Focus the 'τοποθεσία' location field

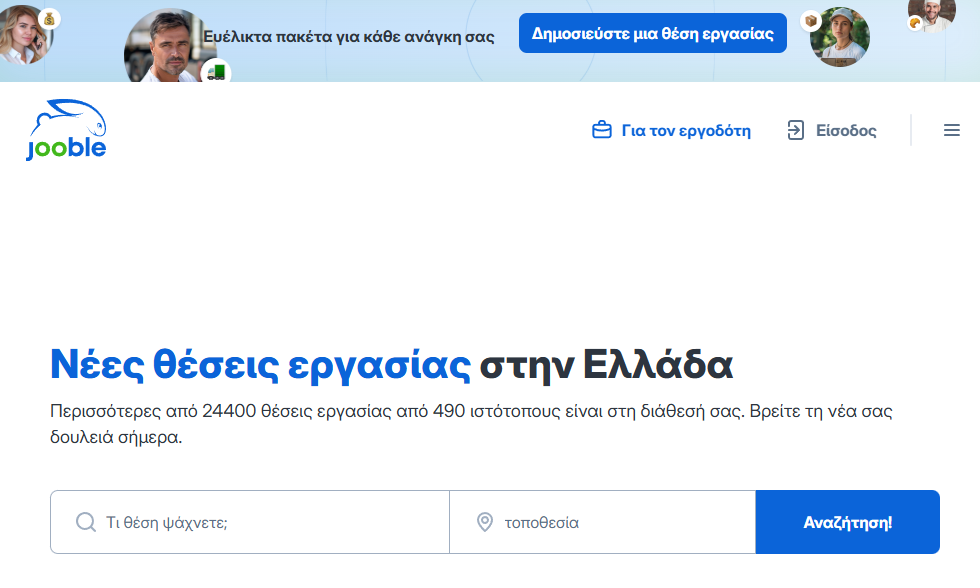point(602,522)
